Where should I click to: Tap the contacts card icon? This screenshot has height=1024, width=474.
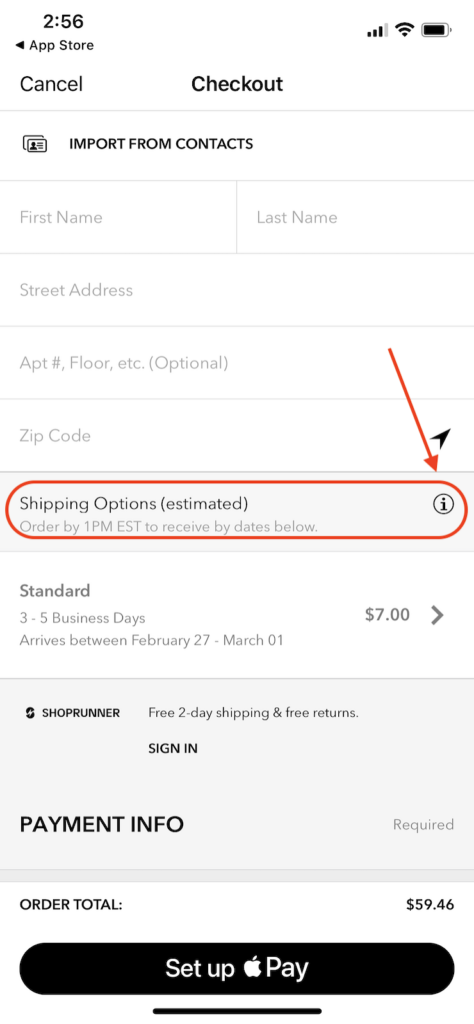point(35,144)
